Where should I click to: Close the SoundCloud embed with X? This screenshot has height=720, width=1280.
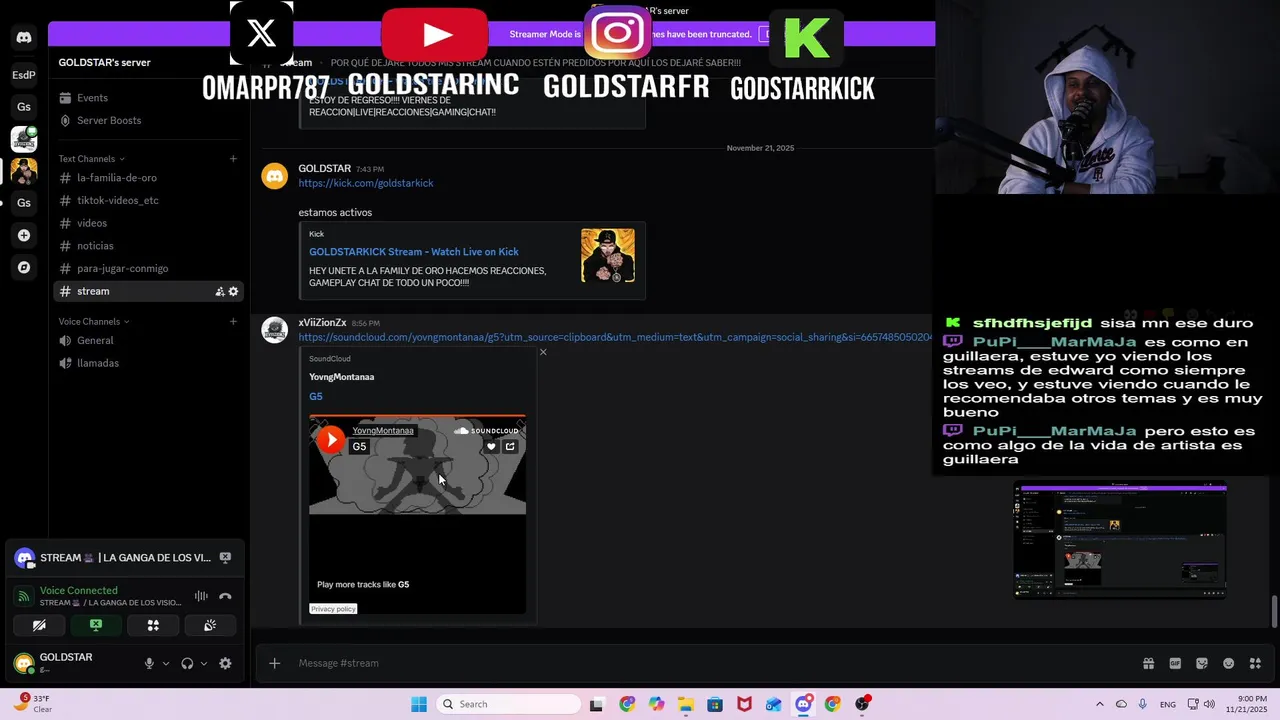point(543,352)
